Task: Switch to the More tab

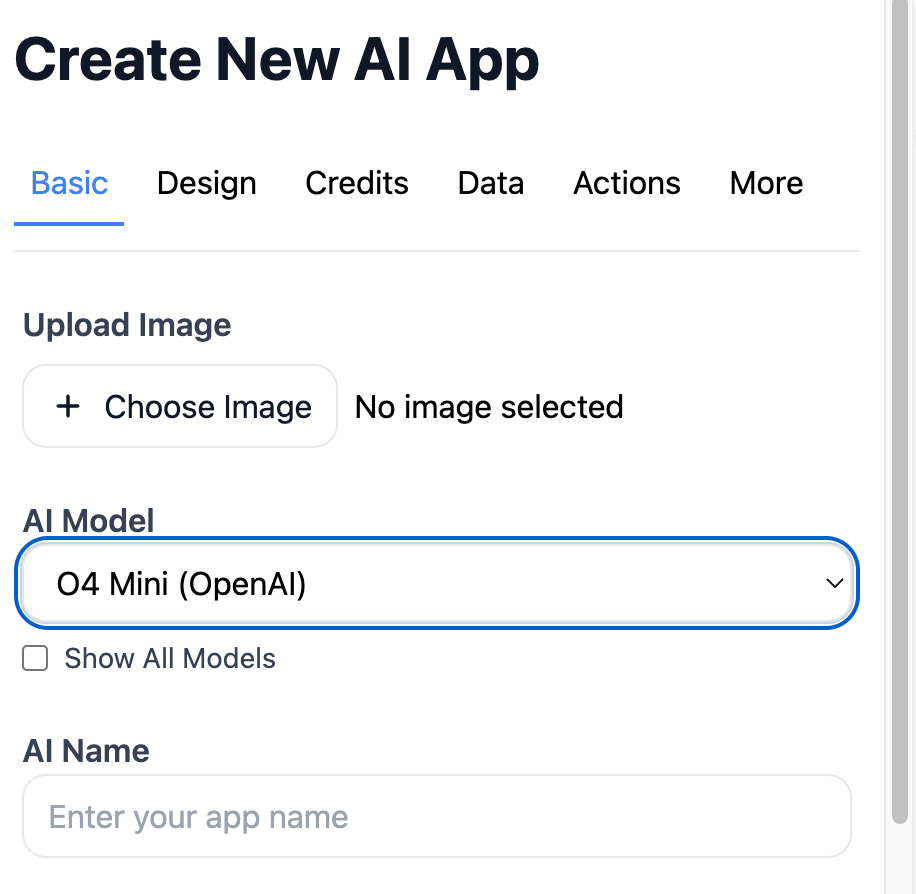Action: [x=766, y=183]
